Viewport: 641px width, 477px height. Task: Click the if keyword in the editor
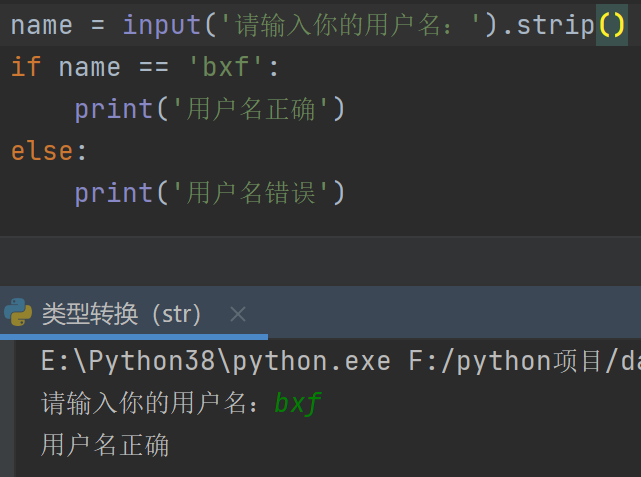point(26,67)
